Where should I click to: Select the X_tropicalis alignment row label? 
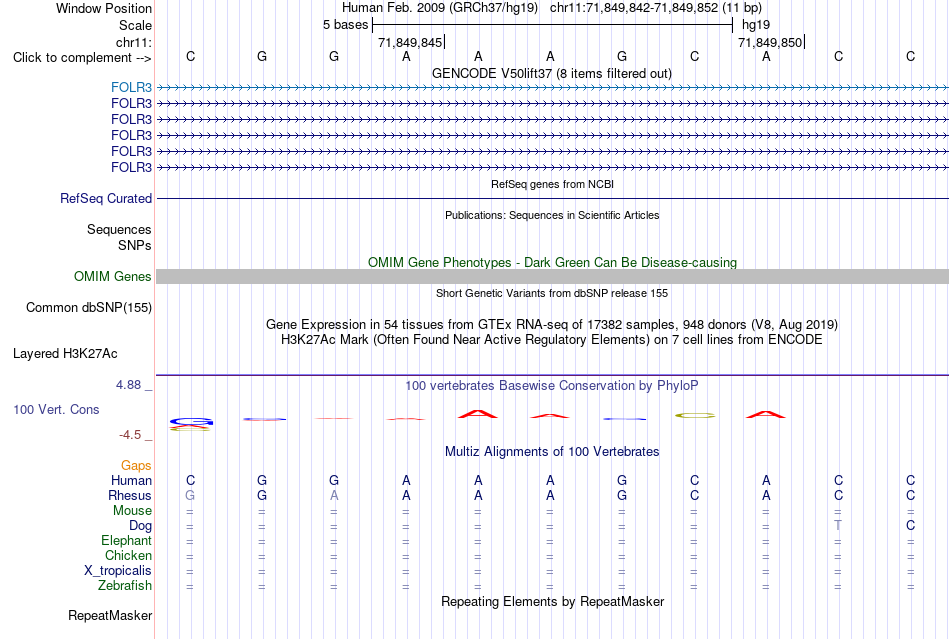click(x=118, y=571)
